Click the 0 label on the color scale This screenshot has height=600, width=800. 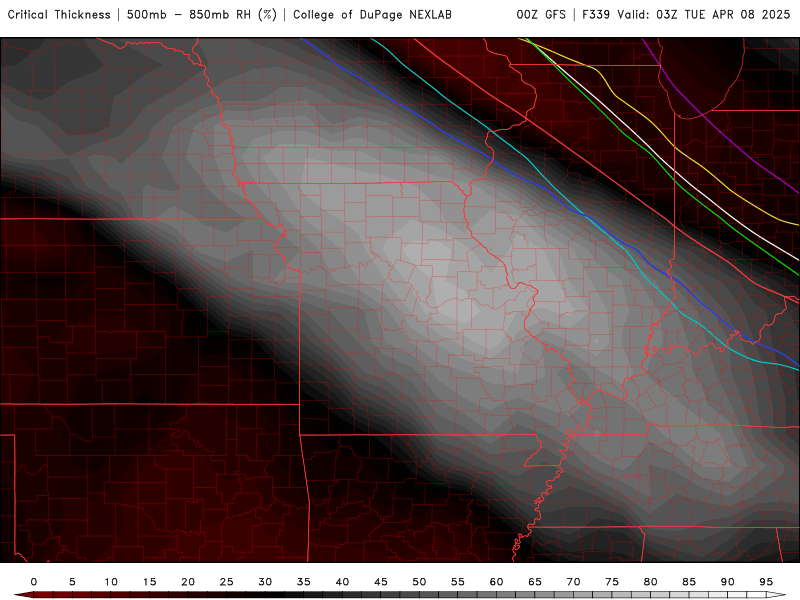click(34, 582)
